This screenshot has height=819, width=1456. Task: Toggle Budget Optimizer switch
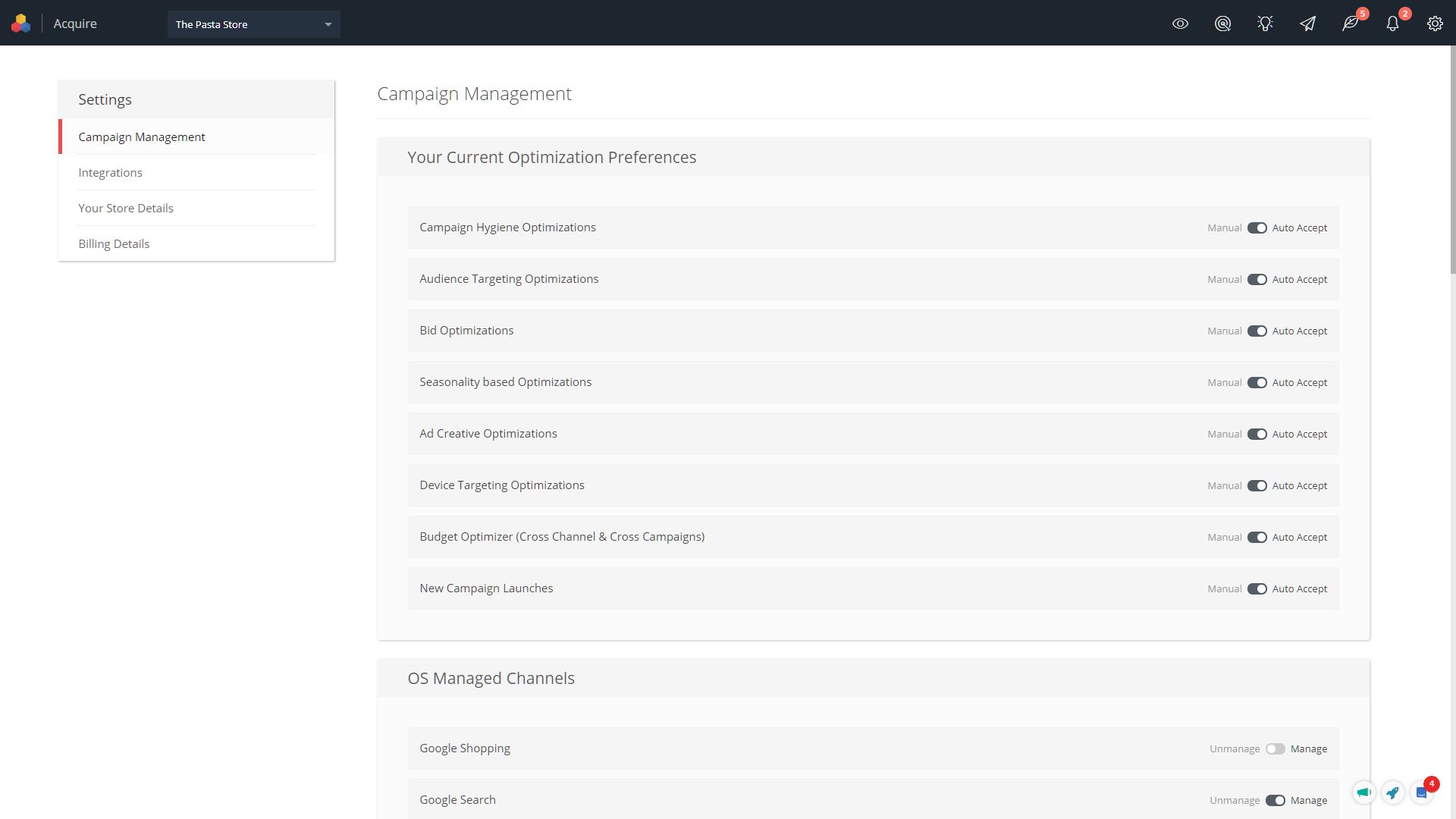pos(1257,538)
